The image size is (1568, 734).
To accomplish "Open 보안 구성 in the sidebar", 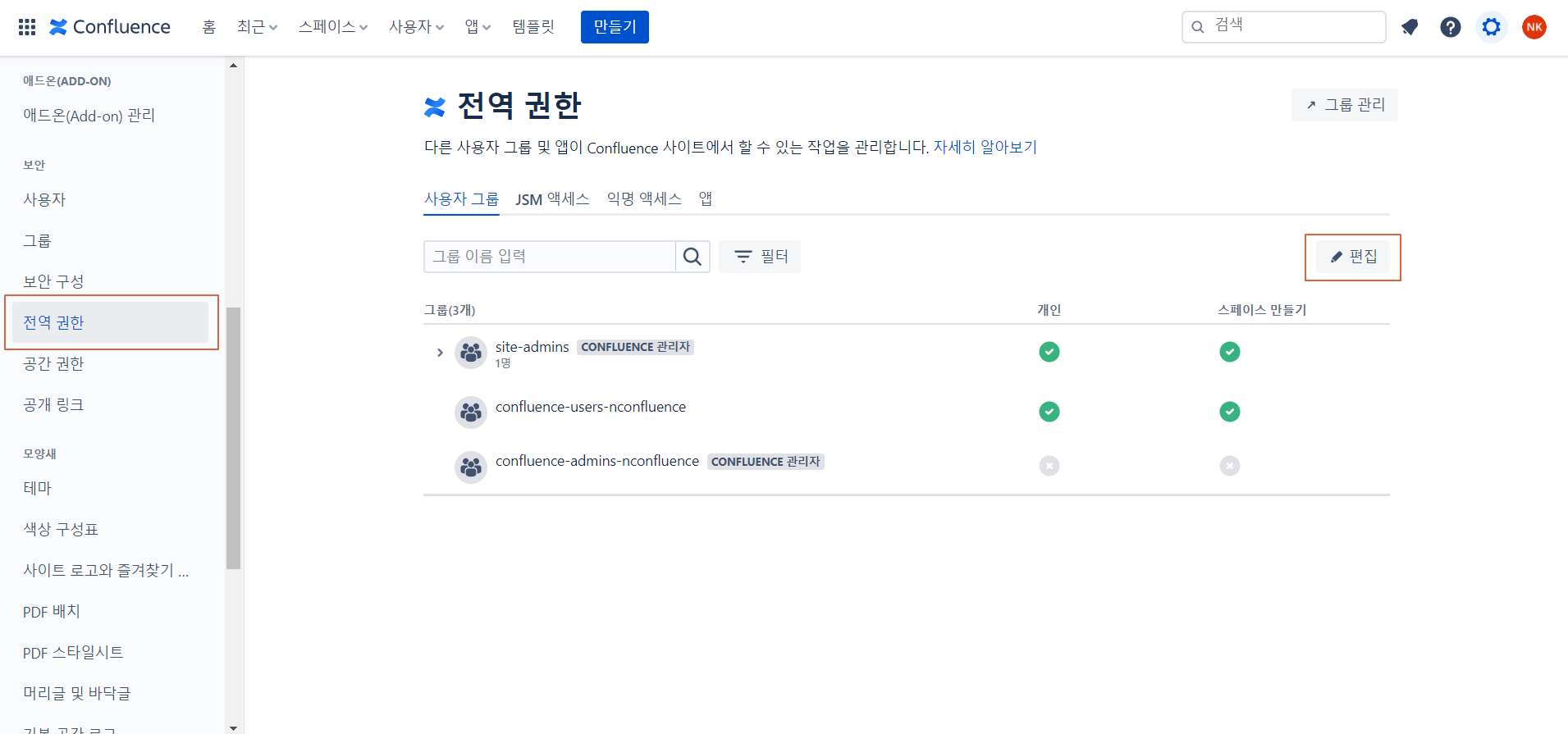I will 53,281.
